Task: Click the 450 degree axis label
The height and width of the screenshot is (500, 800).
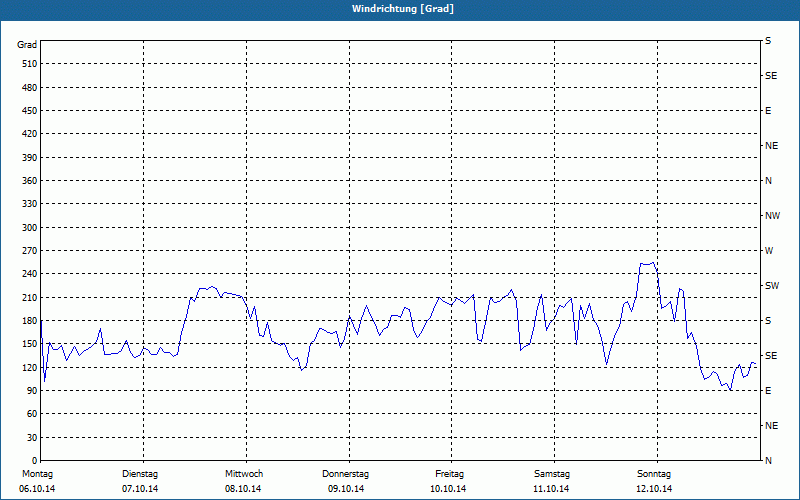Action: [30, 111]
